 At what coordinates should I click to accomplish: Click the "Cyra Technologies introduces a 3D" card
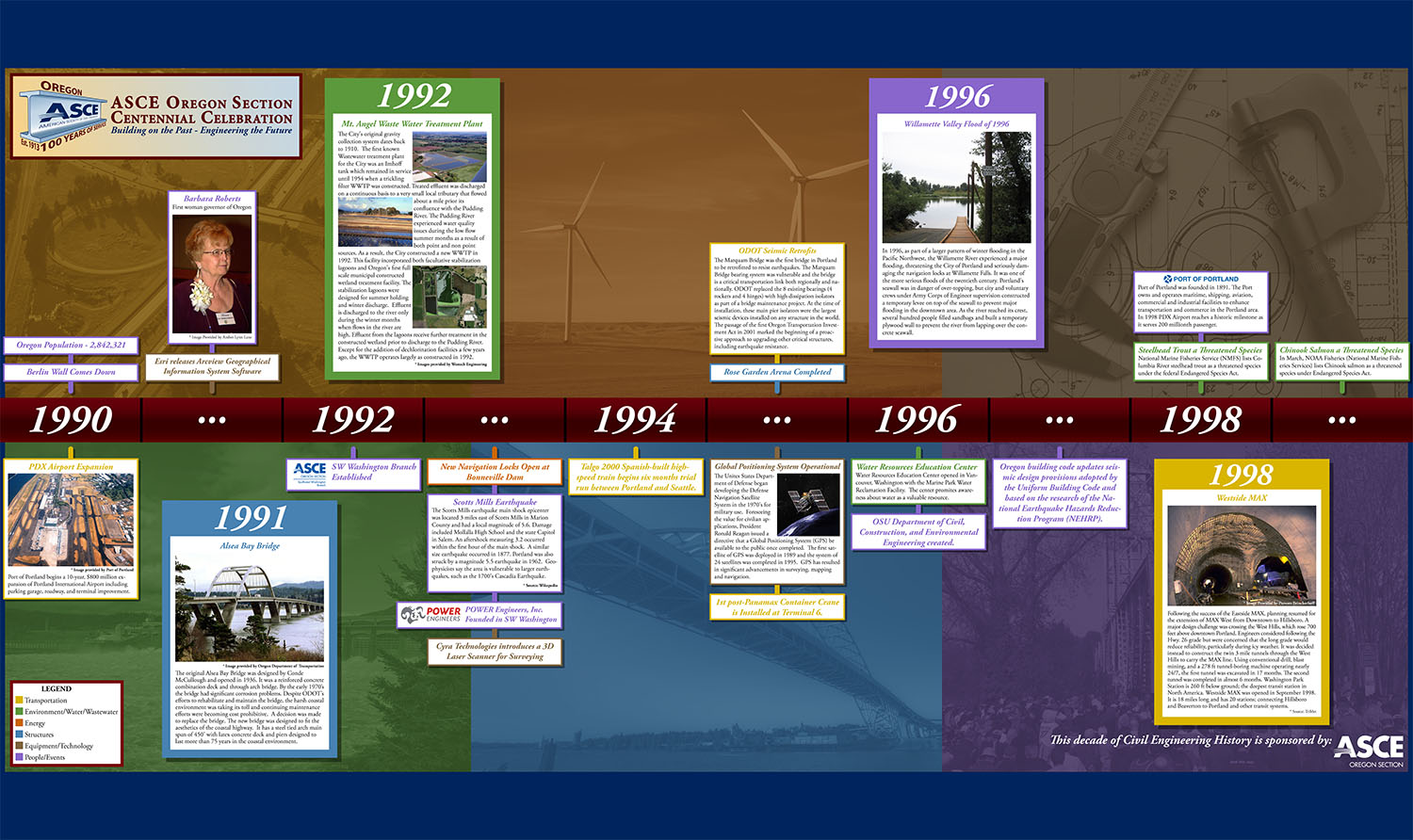pyautogui.click(x=495, y=652)
